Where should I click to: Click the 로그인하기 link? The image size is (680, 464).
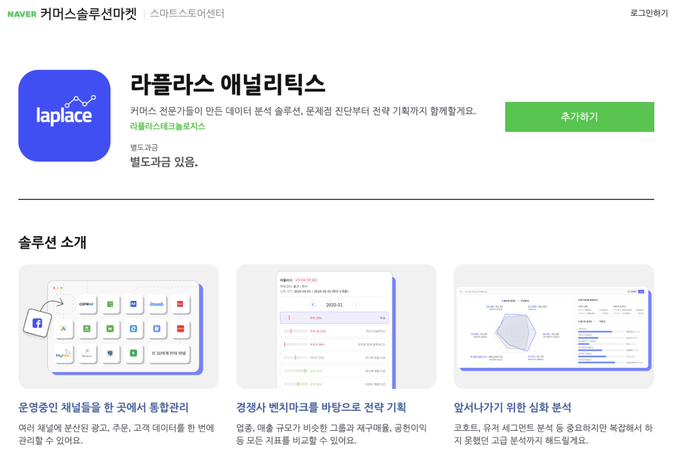(x=649, y=13)
